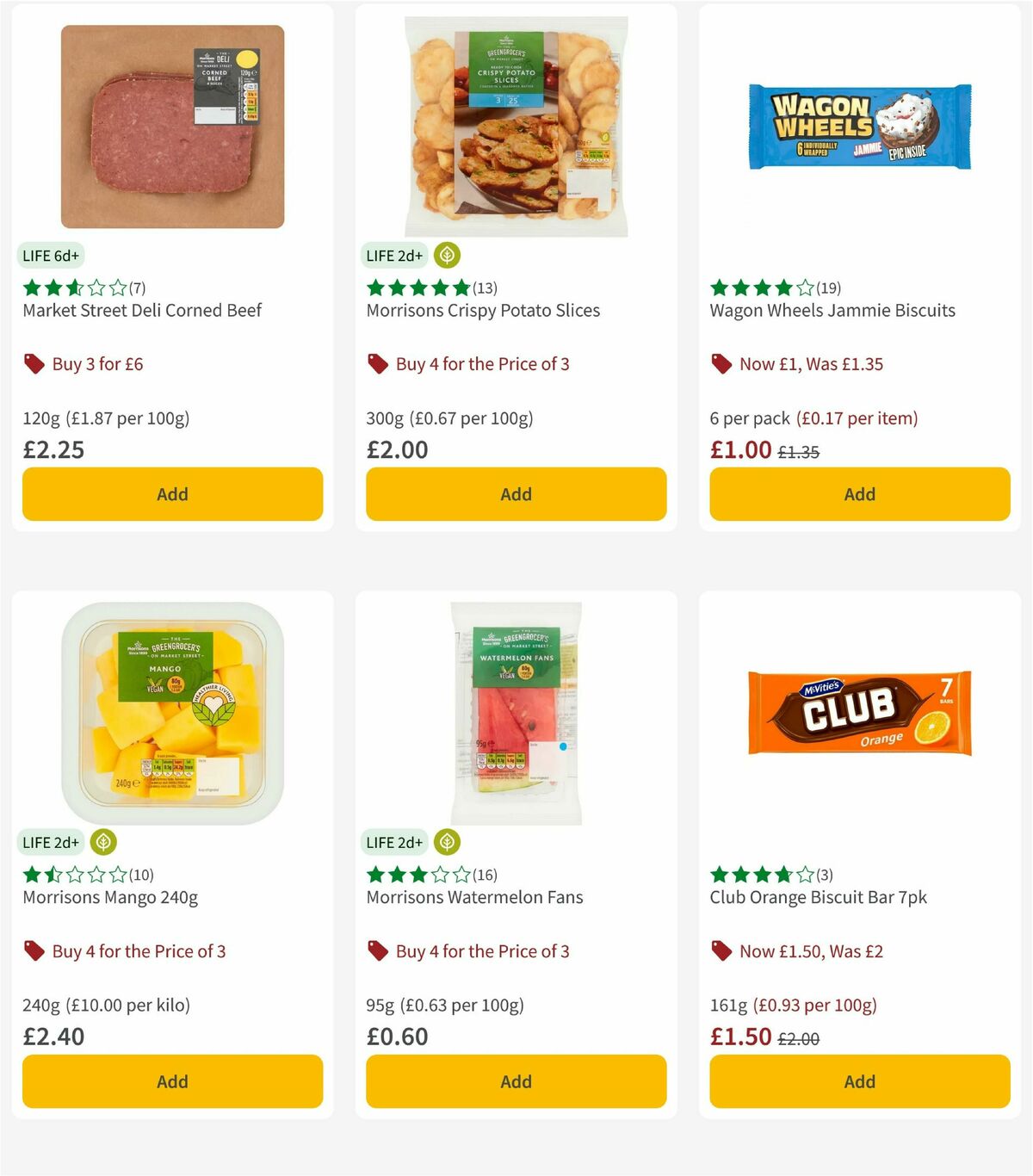This screenshot has height=1176, width=1033.
Task: Click the LIFE 6d+ badge on Corned Beef
Action: [51, 255]
